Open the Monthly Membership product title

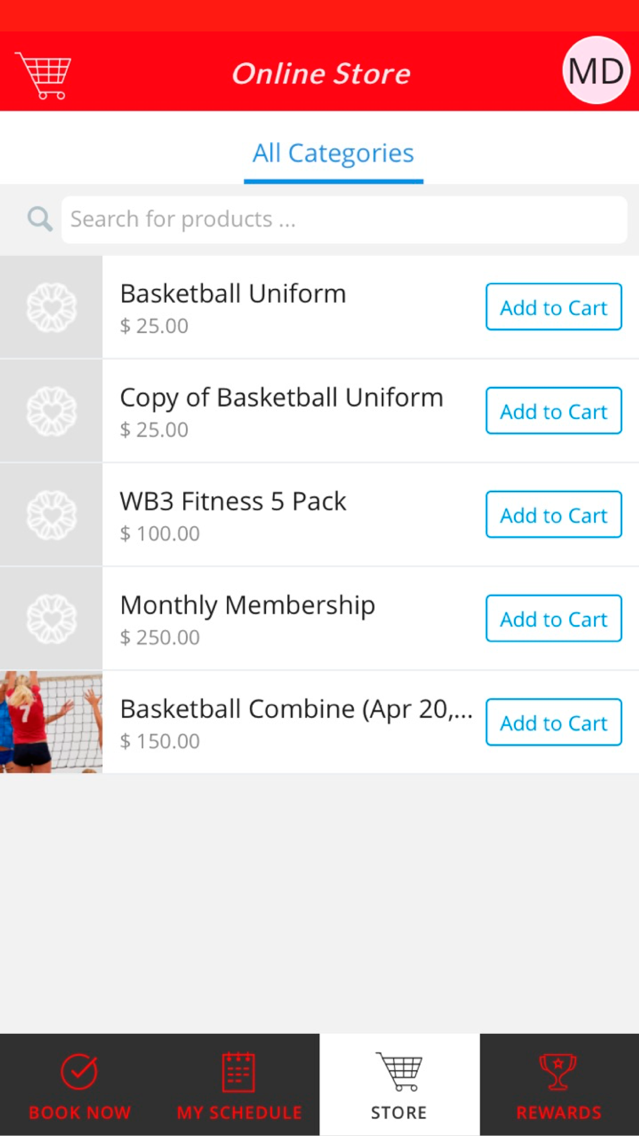click(248, 606)
